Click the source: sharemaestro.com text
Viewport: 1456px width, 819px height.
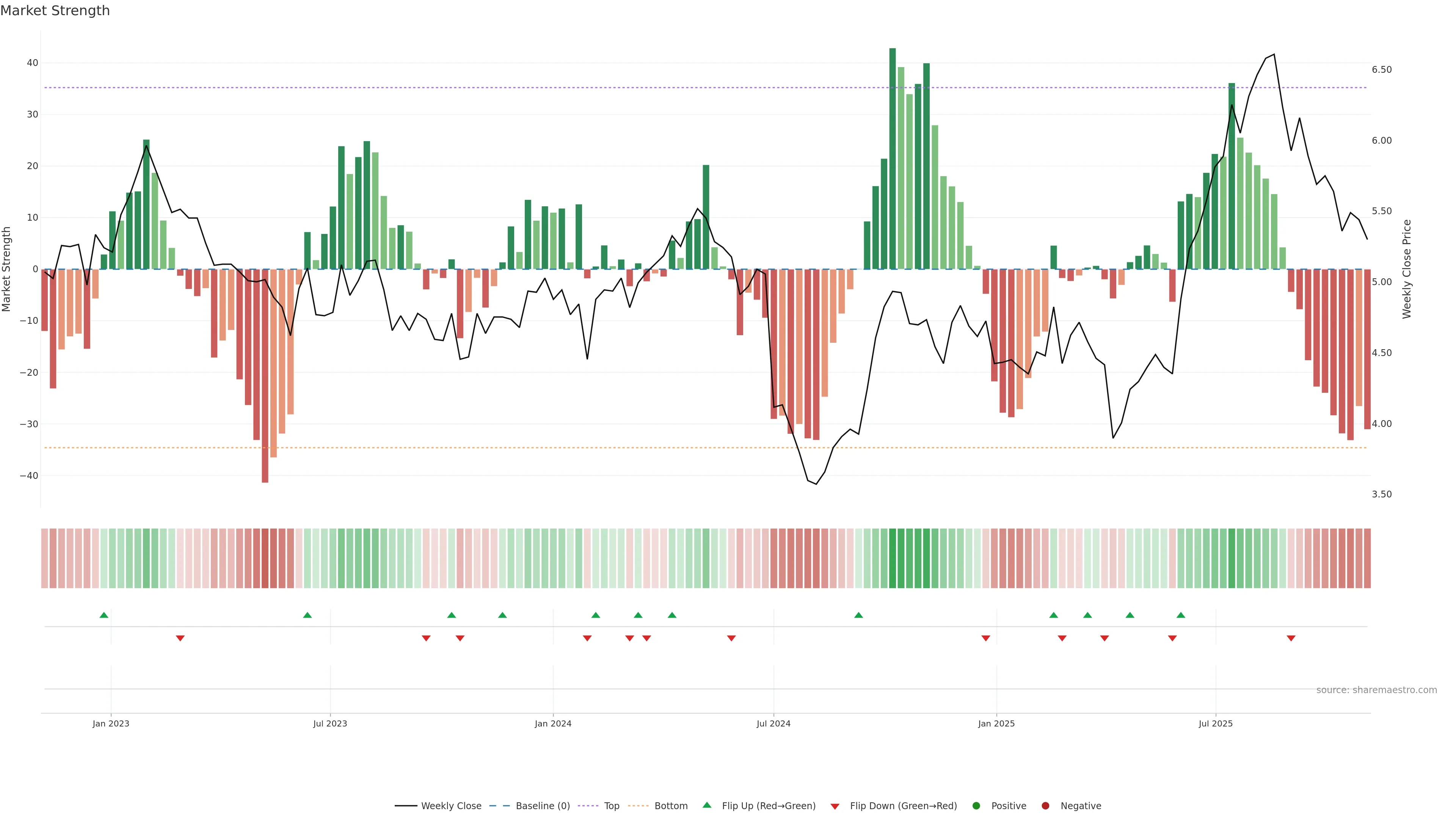1376,690
